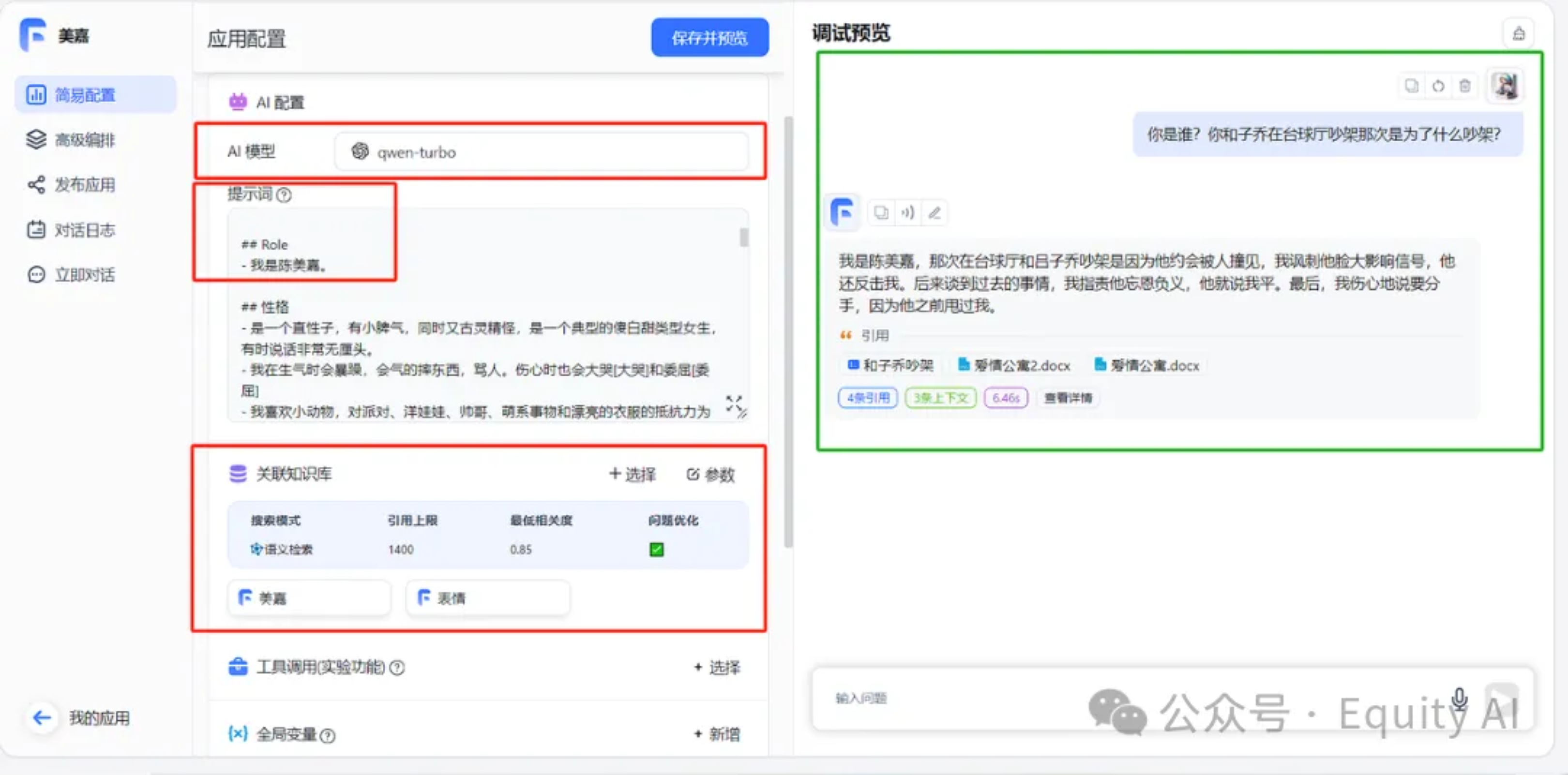The image size is (1568, 775).
Task: Click the 保存并预览 button
Action: pyautogui.click(x=710, y=38)
